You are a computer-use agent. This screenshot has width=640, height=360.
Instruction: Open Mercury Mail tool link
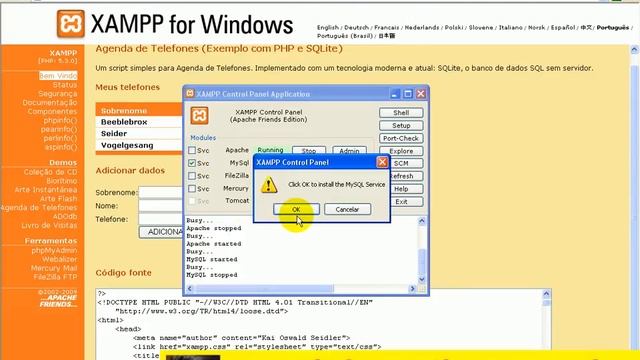(54, 269)
